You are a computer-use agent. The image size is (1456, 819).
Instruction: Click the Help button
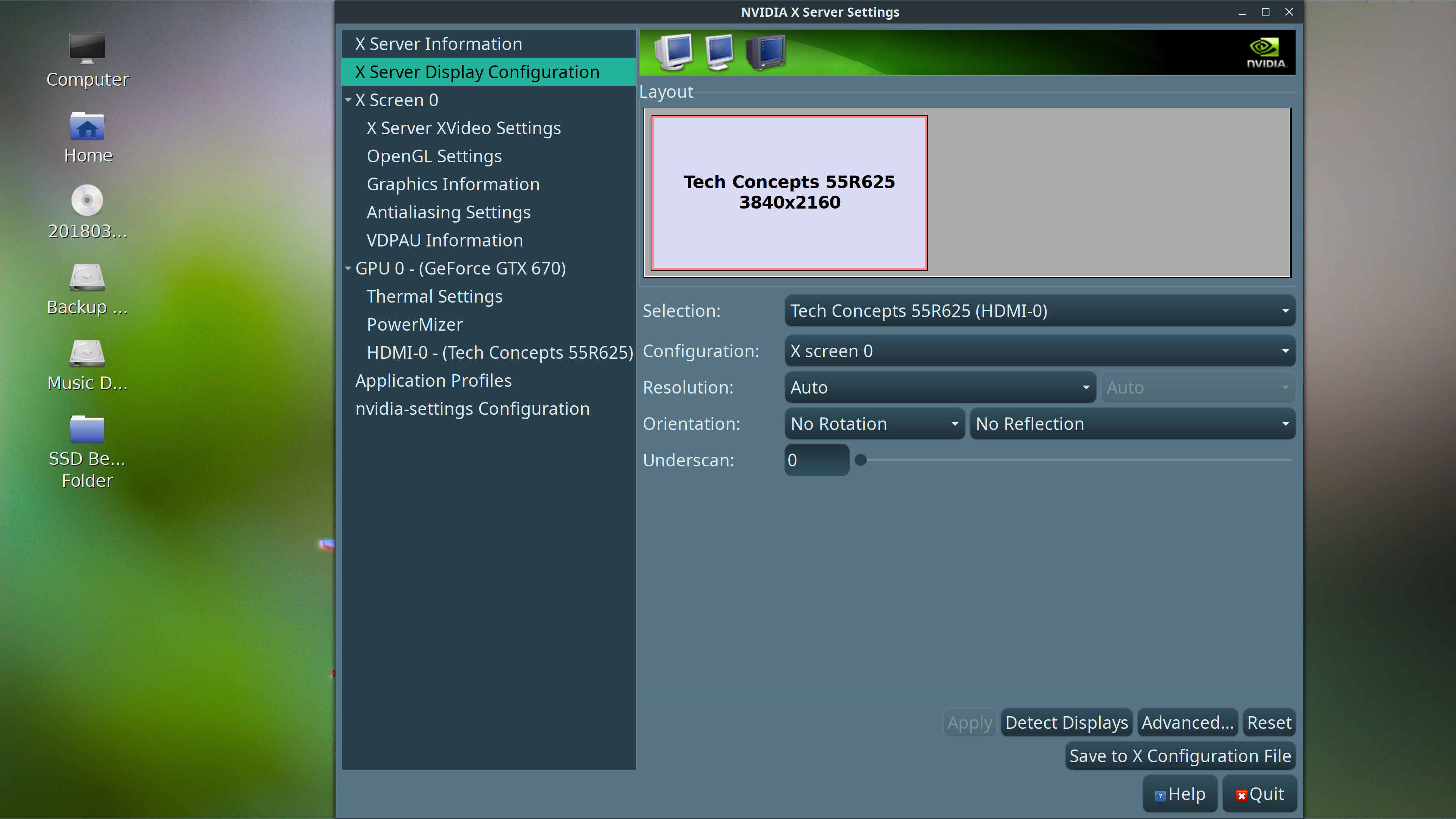1180,794
